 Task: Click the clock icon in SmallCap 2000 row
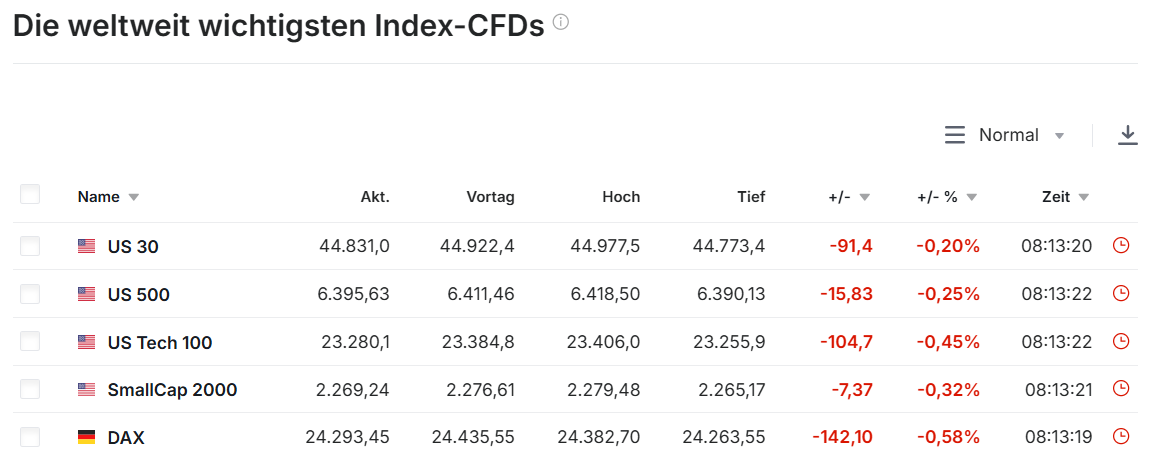click(x=1121, y=388)
